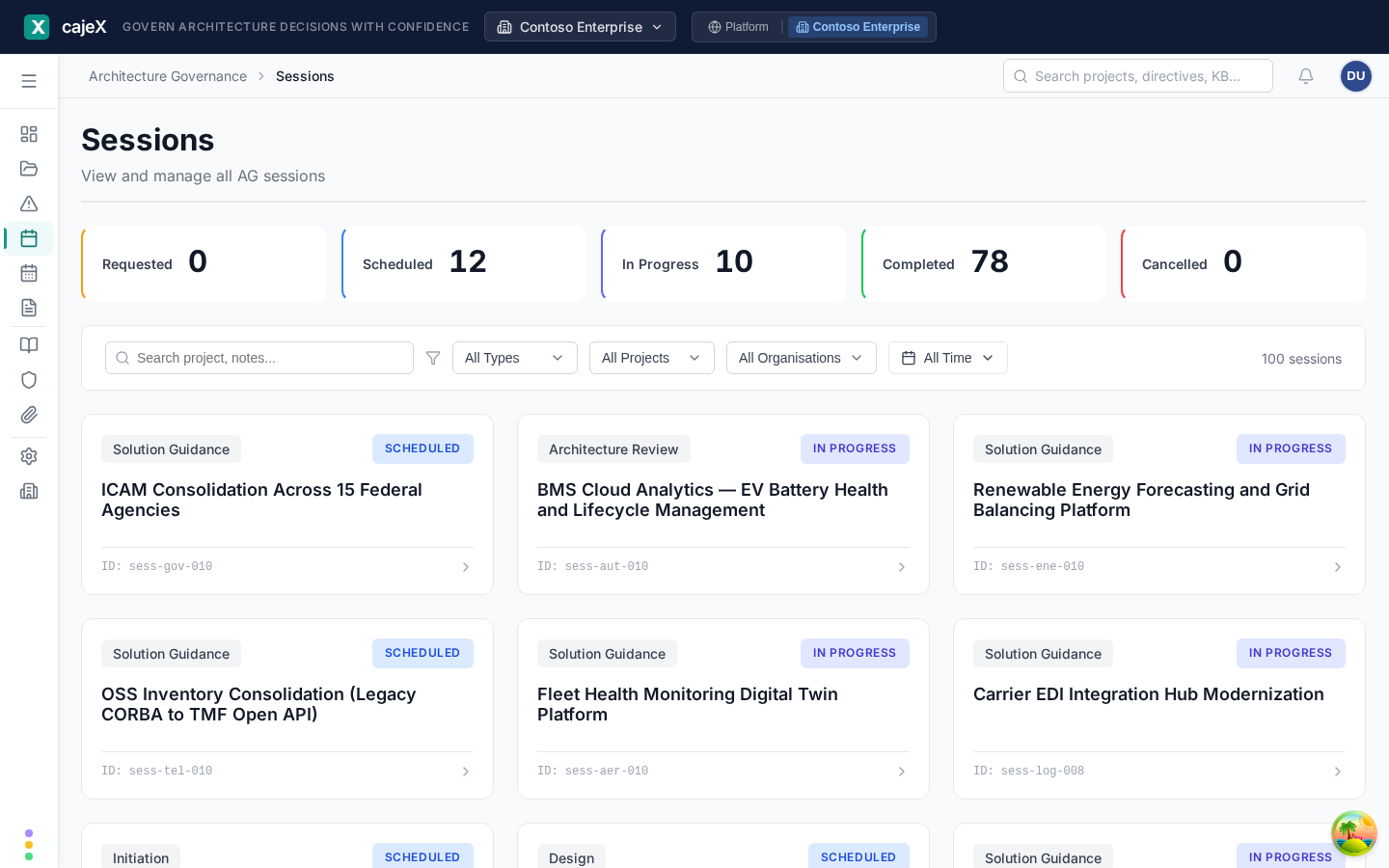Open the document file sidebar icon
The image size is (1389, 868).
tap(29, 308)
